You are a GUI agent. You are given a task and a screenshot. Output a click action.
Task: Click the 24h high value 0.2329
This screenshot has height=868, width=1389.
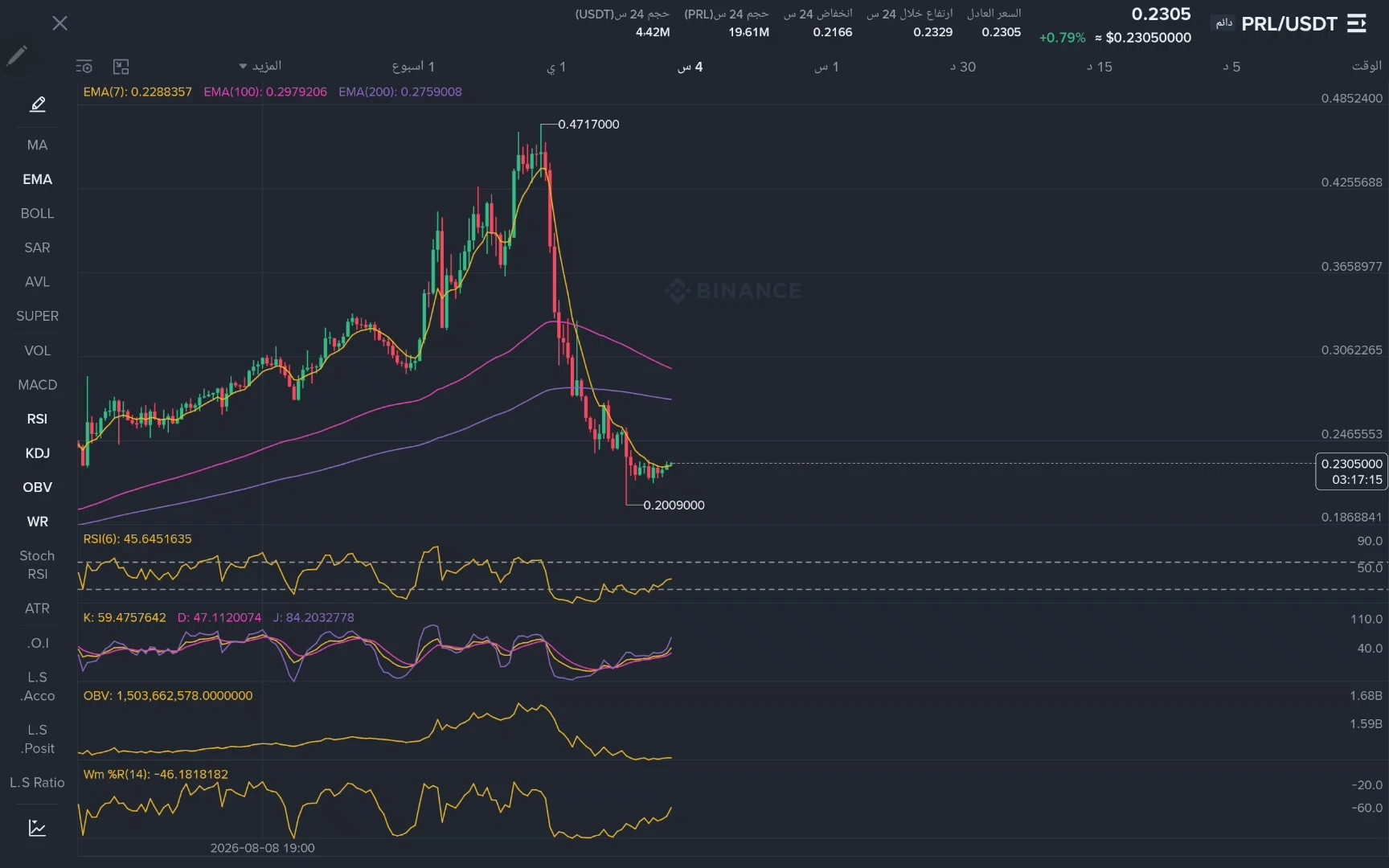[932, 32]
